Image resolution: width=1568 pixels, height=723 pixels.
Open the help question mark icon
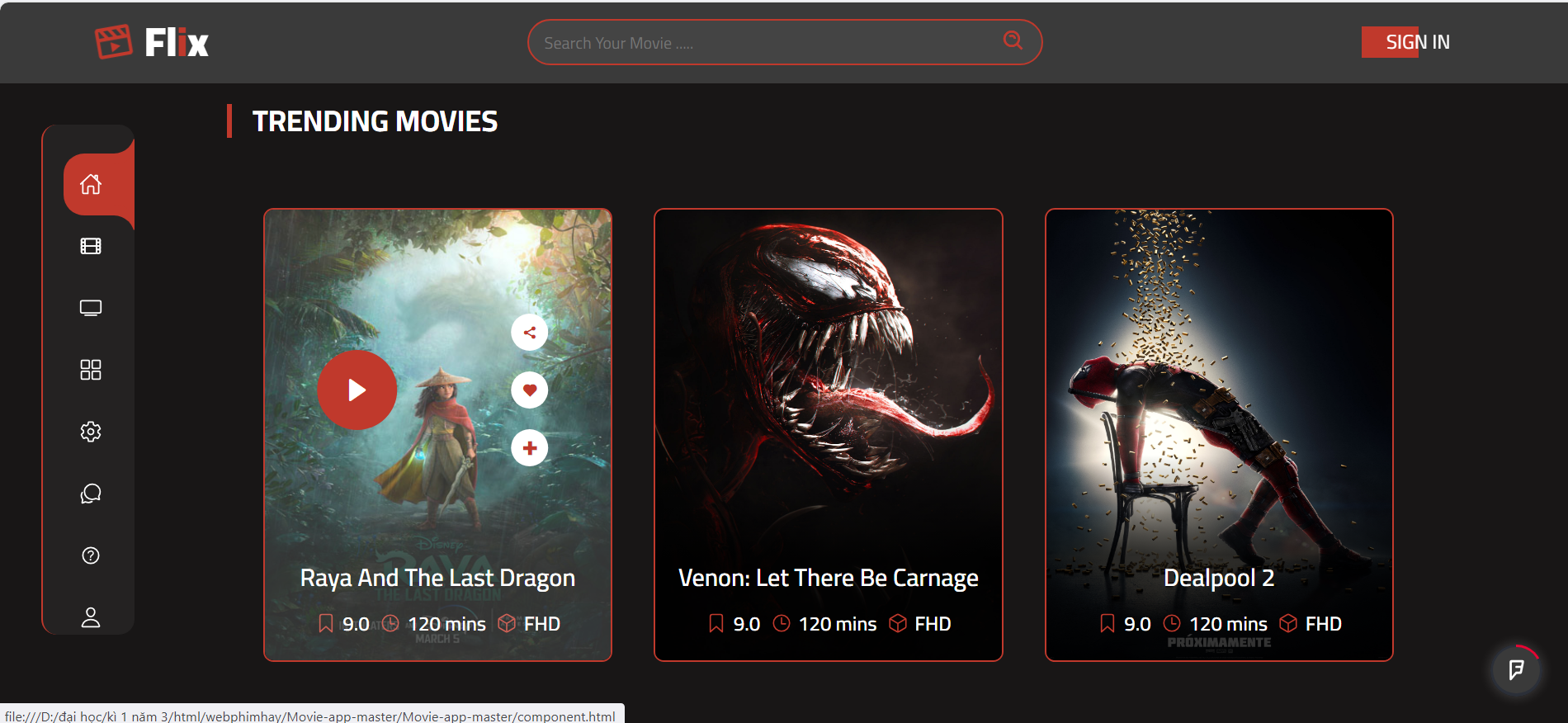coord(91,555)
